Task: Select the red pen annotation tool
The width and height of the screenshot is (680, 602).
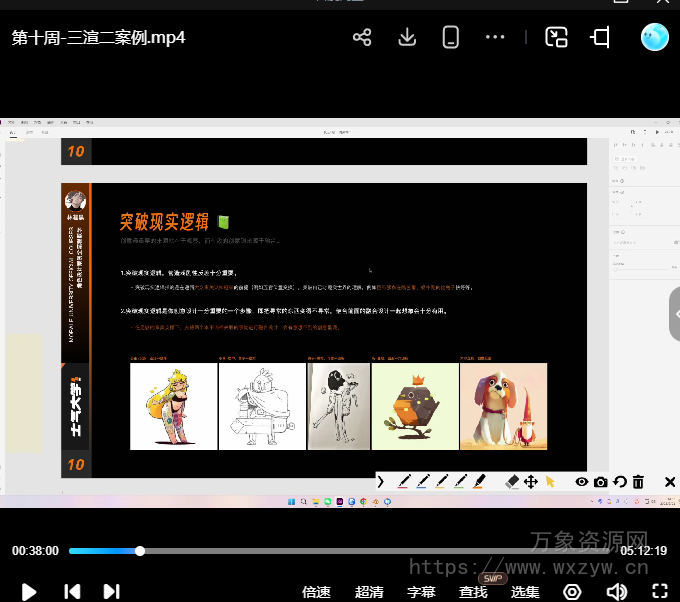Action: click(404, 482)
